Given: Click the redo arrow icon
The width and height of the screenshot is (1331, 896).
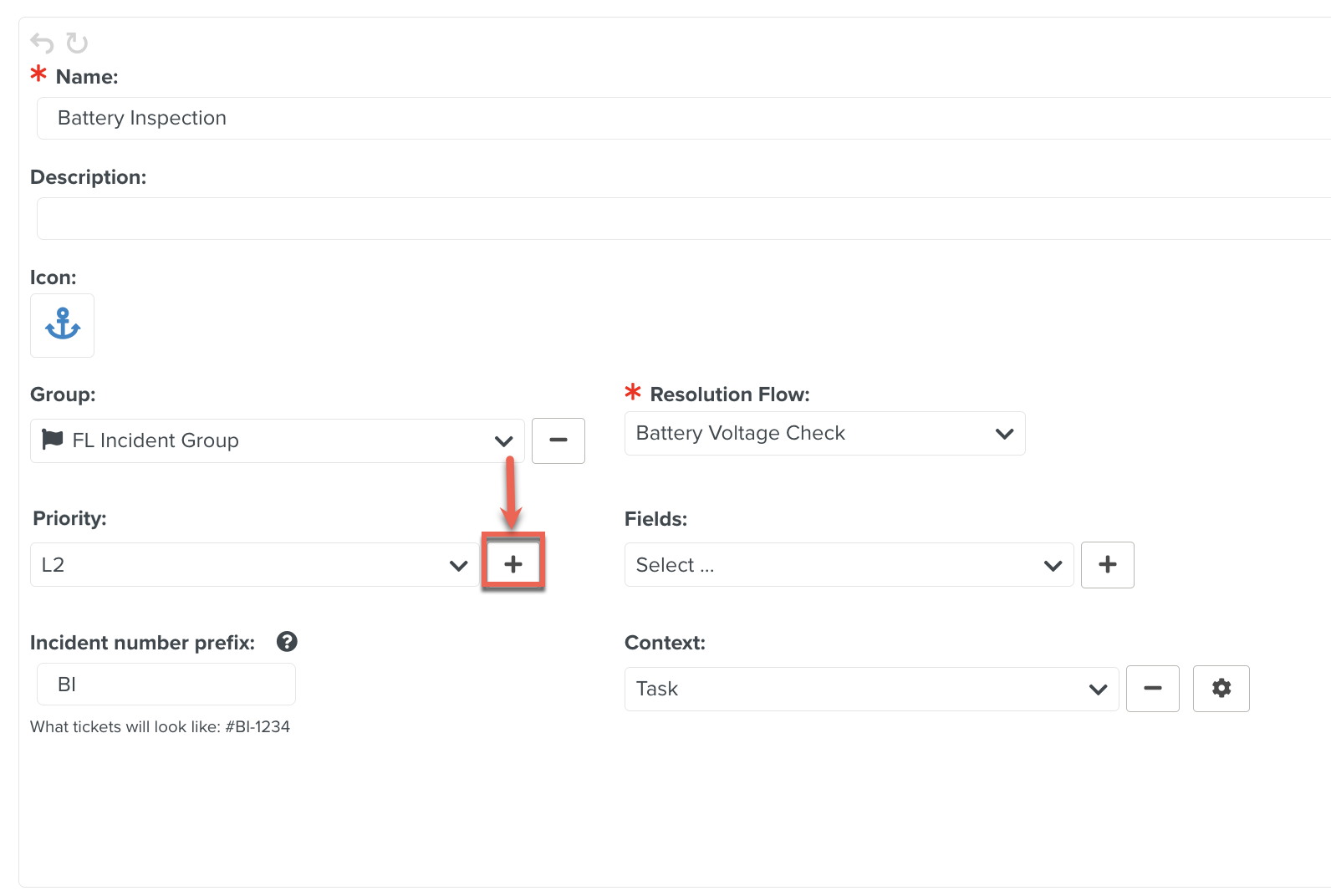Looking at the screenshot, I should 77,43.
